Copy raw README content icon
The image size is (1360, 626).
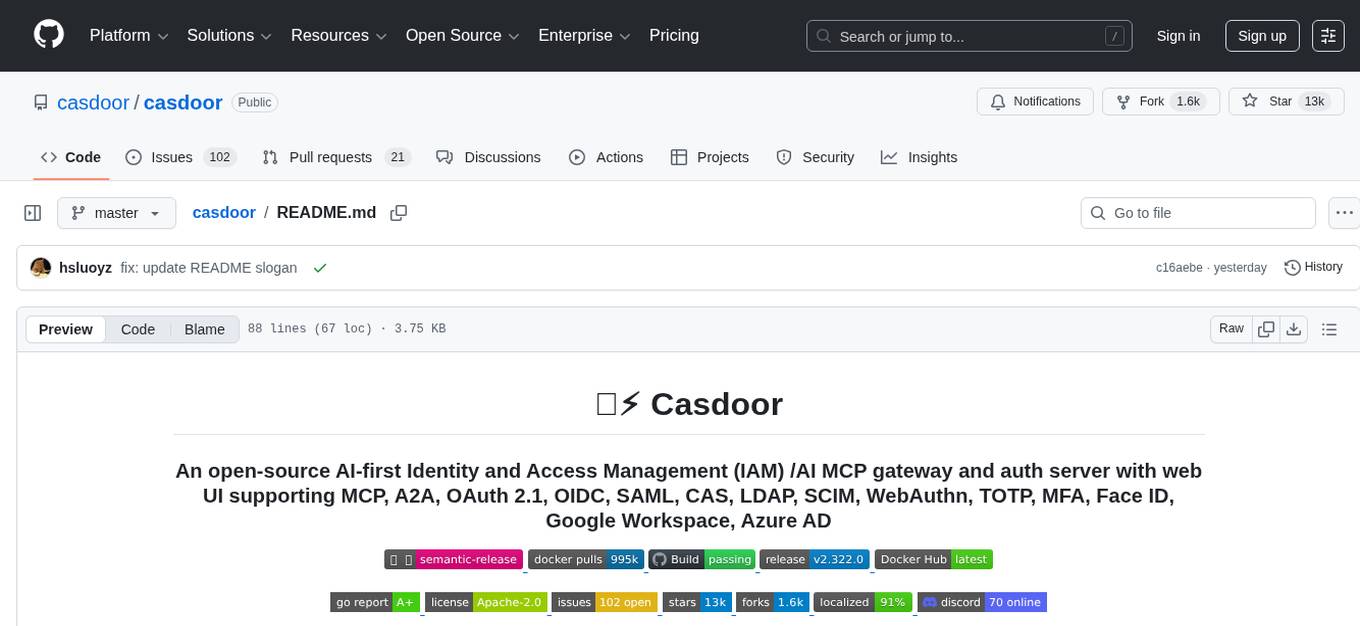[x=1266, y=328]
